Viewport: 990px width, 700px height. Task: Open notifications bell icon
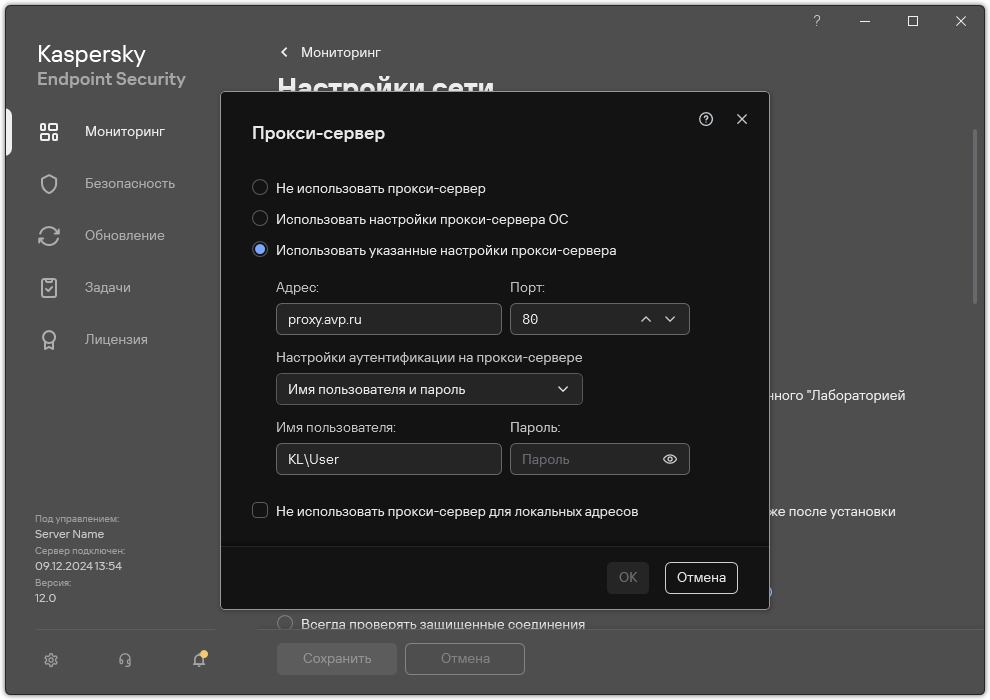pyautogui.click(x=199, y=659)
